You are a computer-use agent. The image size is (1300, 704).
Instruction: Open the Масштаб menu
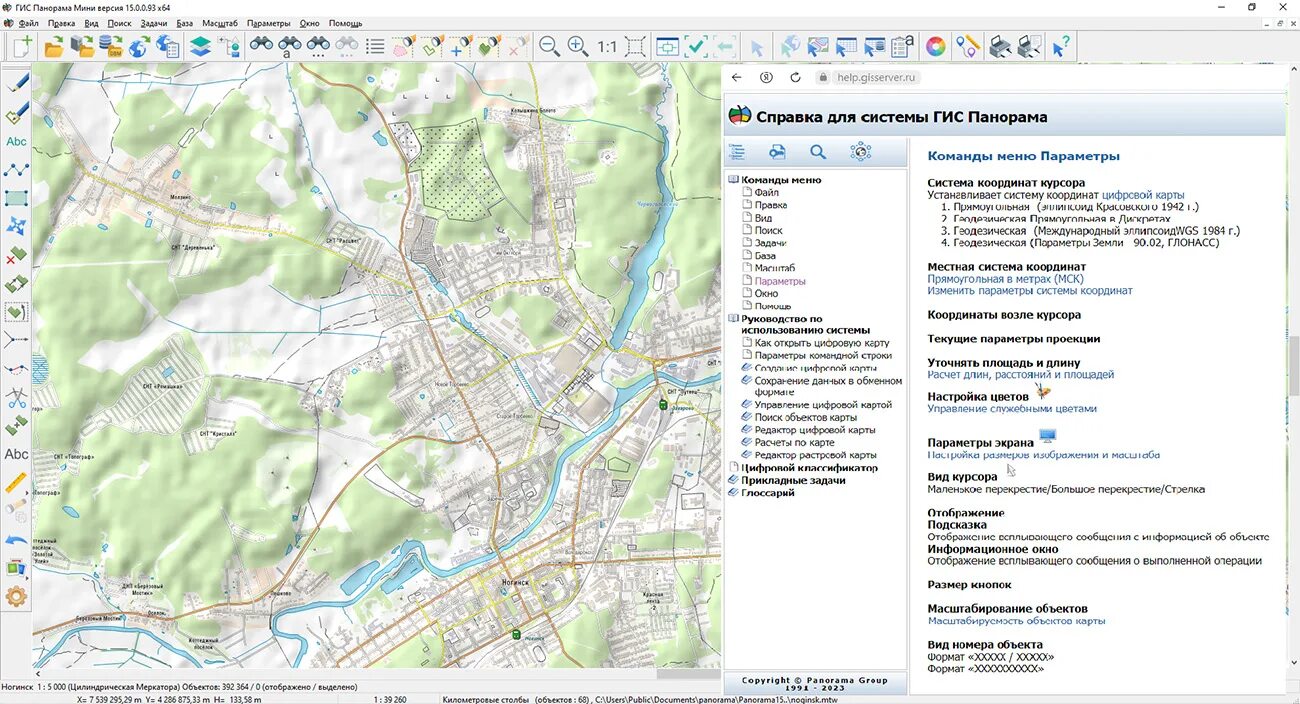(x=220, y=23)
